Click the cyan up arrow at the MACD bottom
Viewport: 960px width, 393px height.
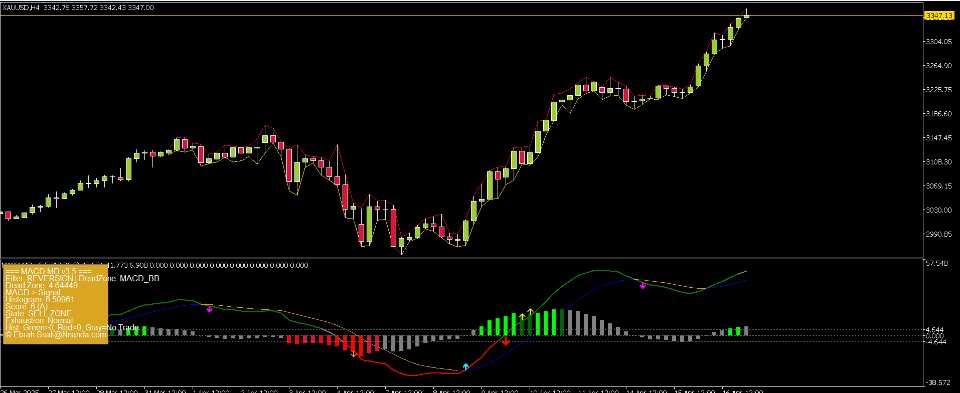point(465,367)
